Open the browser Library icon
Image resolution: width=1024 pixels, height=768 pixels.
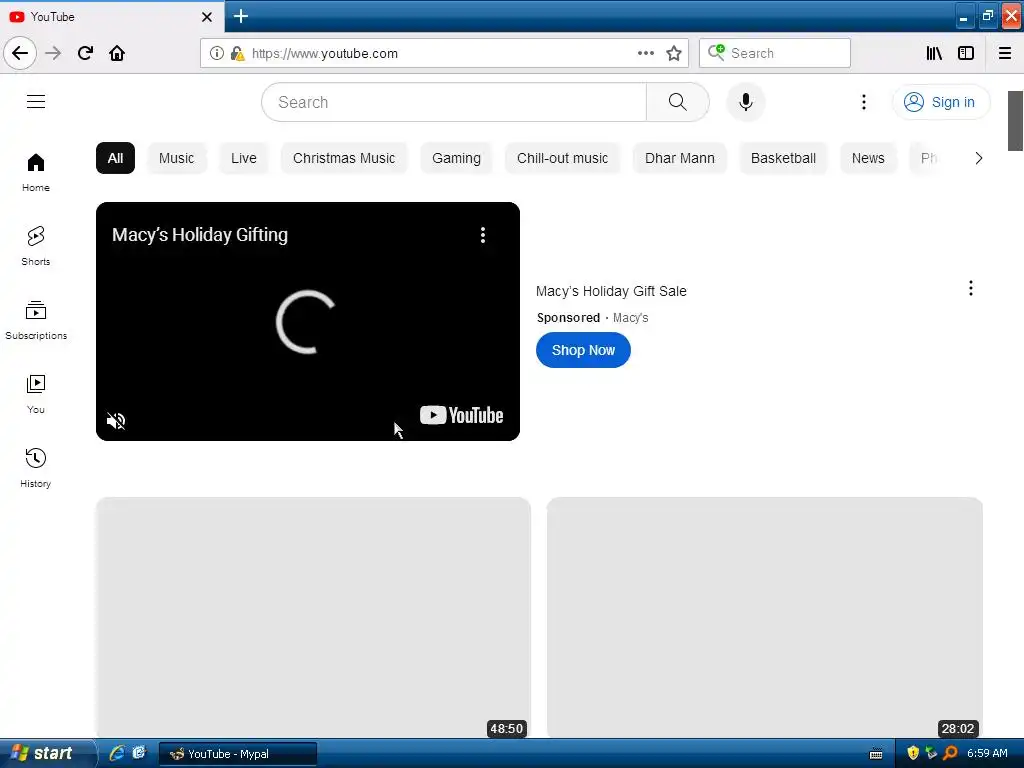(934, 53)
